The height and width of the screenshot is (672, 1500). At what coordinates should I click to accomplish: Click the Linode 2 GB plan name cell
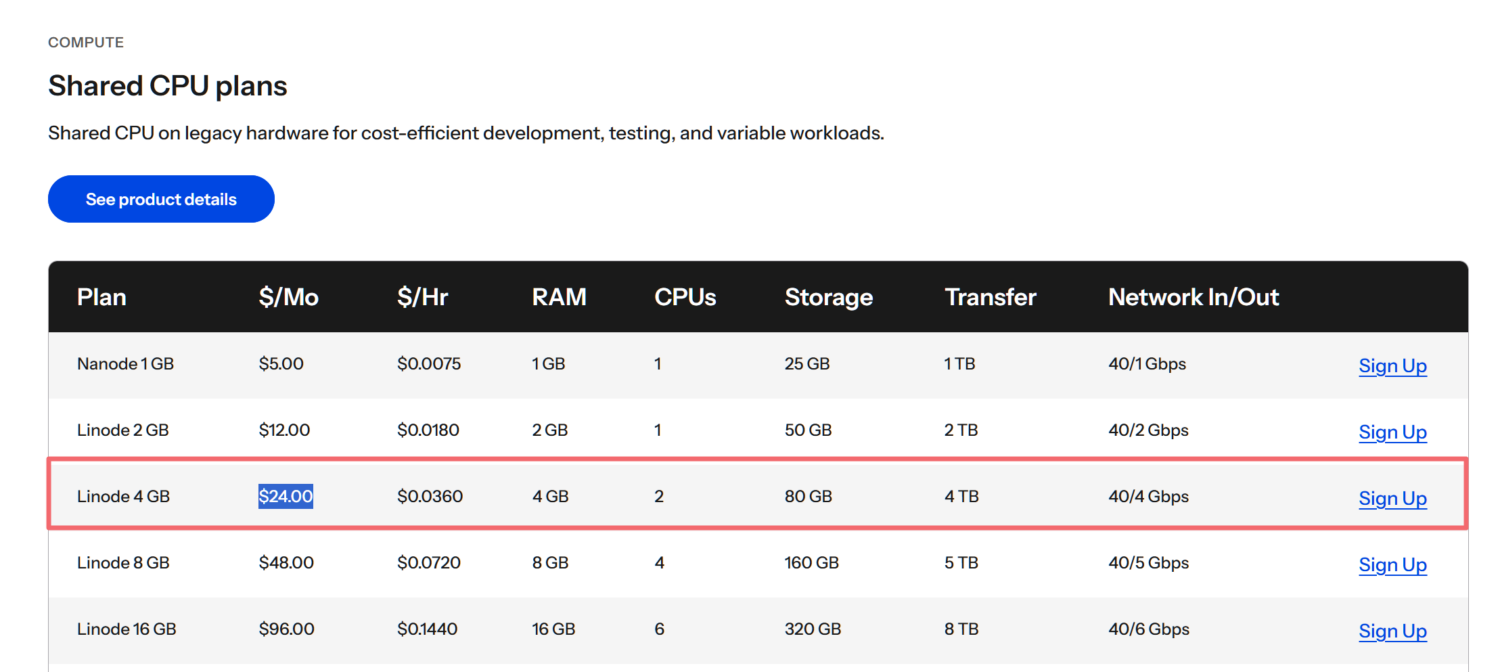tap(123, 430)
